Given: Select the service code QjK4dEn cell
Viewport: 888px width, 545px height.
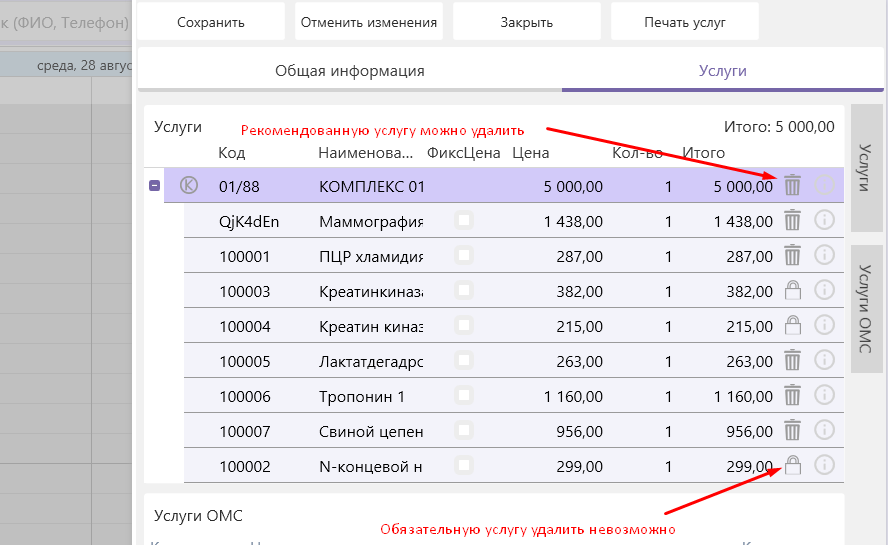Looking at the screenshot, I should coord(249,222).
